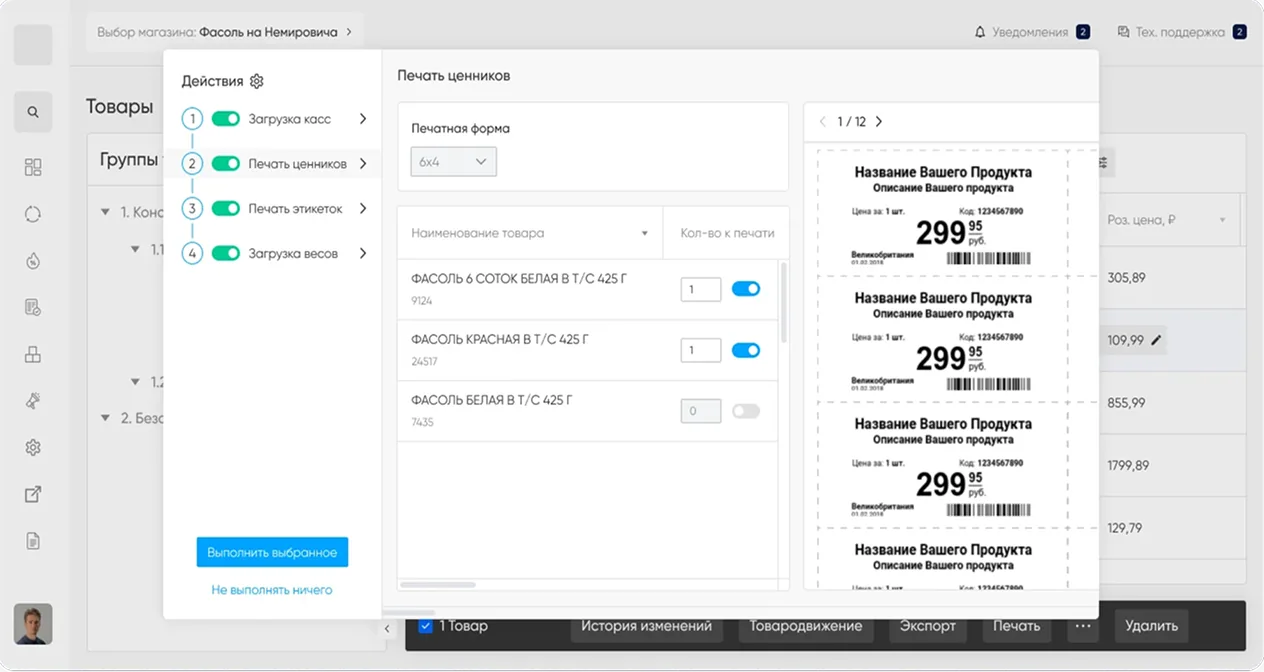1264x672 pixels.
Task: Click the Выполнить выбранное button
Action: tap(272, 552)
